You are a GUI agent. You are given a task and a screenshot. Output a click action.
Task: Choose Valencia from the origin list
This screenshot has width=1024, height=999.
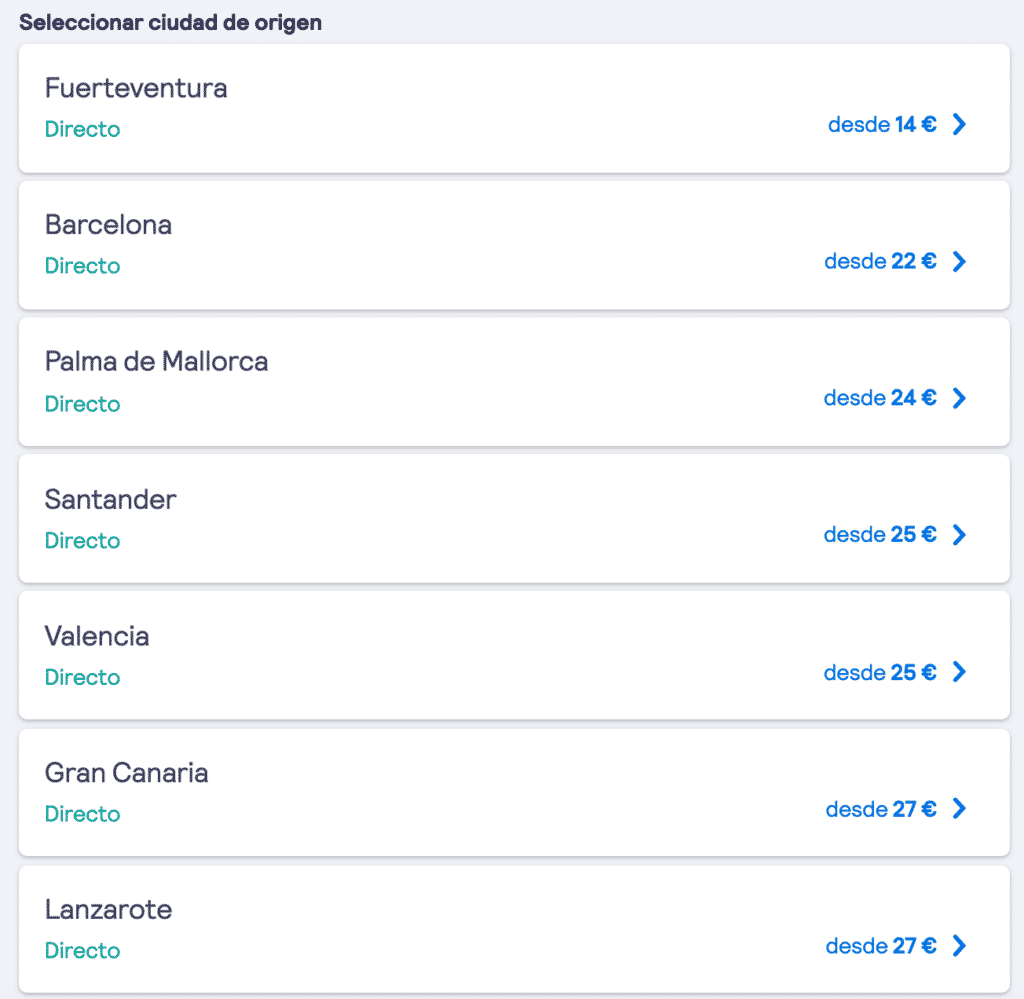pos(97,636)
